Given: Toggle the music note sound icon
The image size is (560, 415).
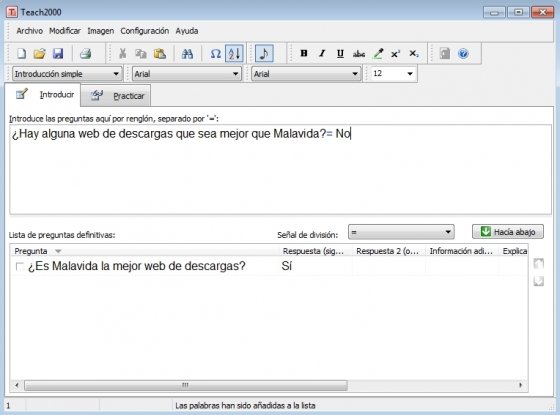Looking at the screenshot, I should 264,54.
